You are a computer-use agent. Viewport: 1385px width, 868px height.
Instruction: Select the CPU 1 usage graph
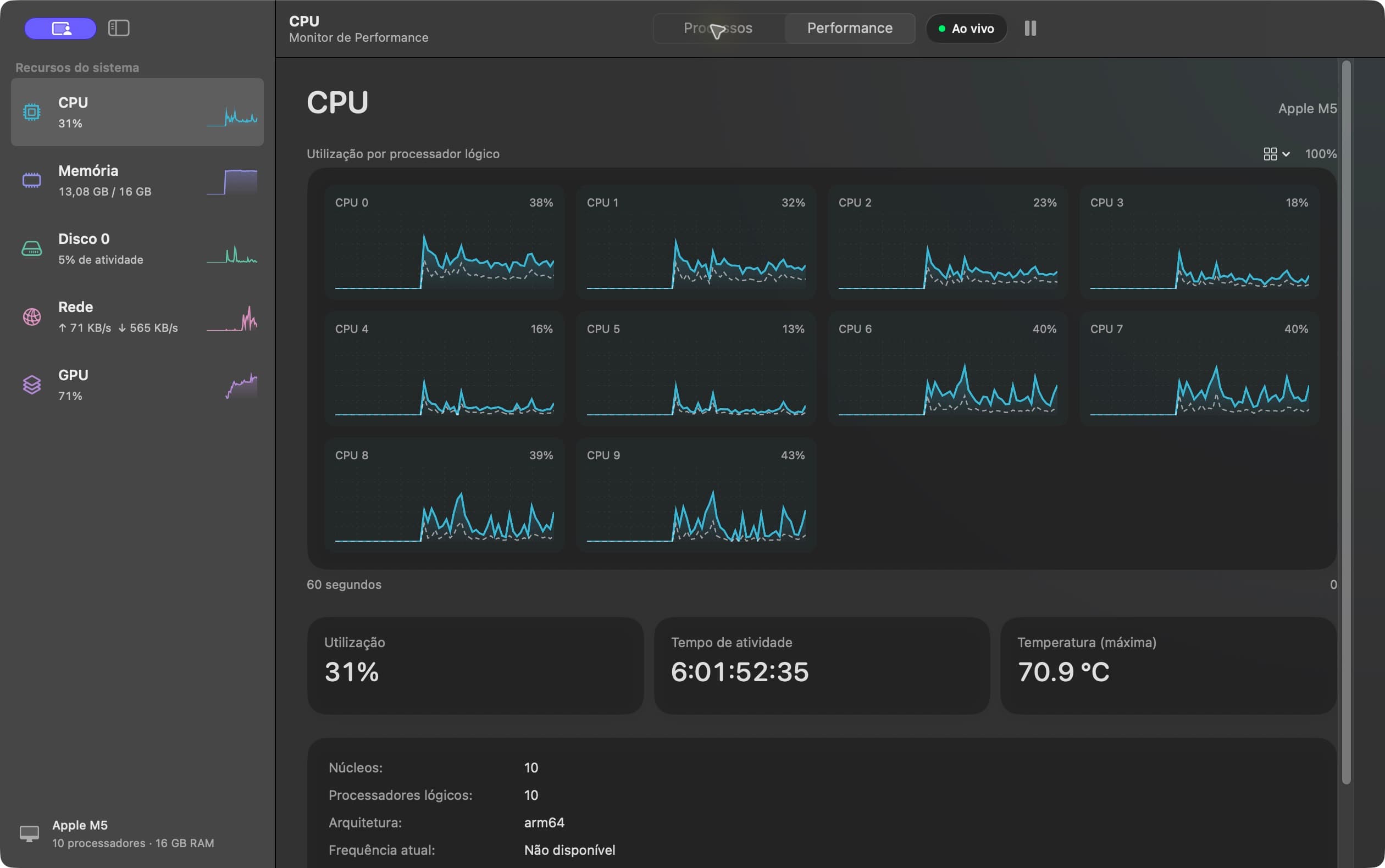pyautogui.click(x=696, y=242)
